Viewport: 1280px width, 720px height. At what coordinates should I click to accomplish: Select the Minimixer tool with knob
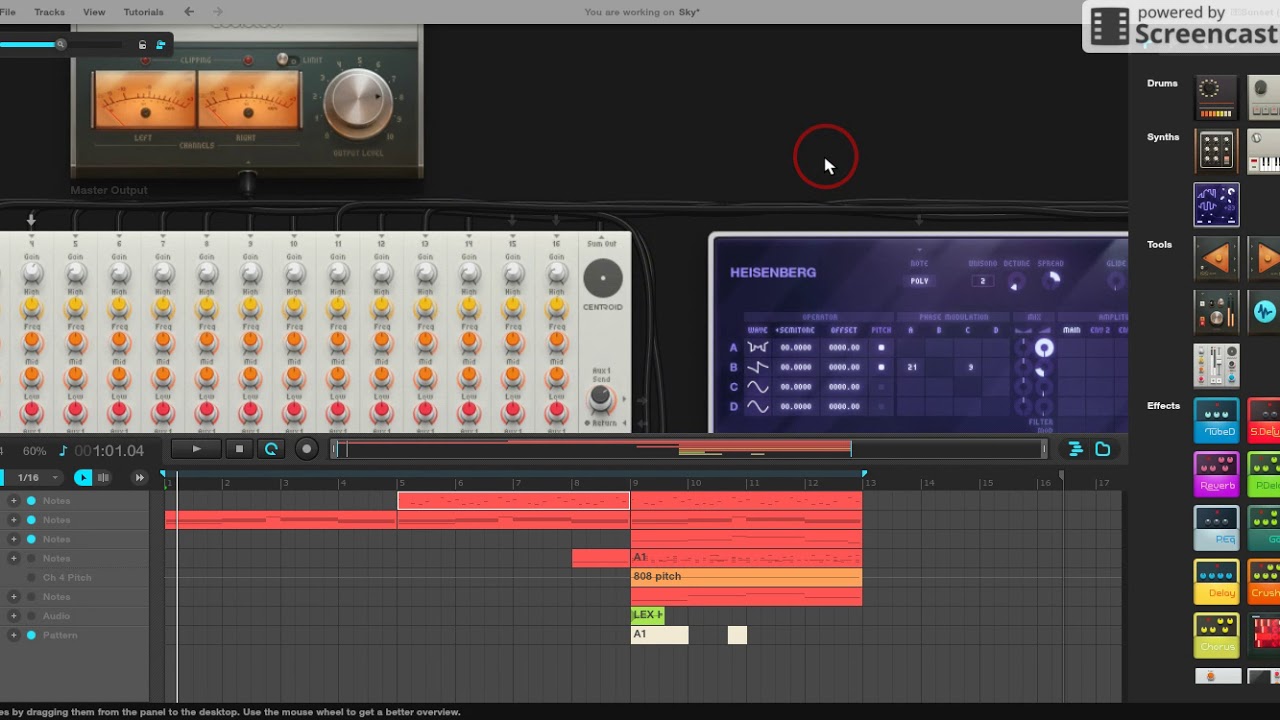point(1216,312)
